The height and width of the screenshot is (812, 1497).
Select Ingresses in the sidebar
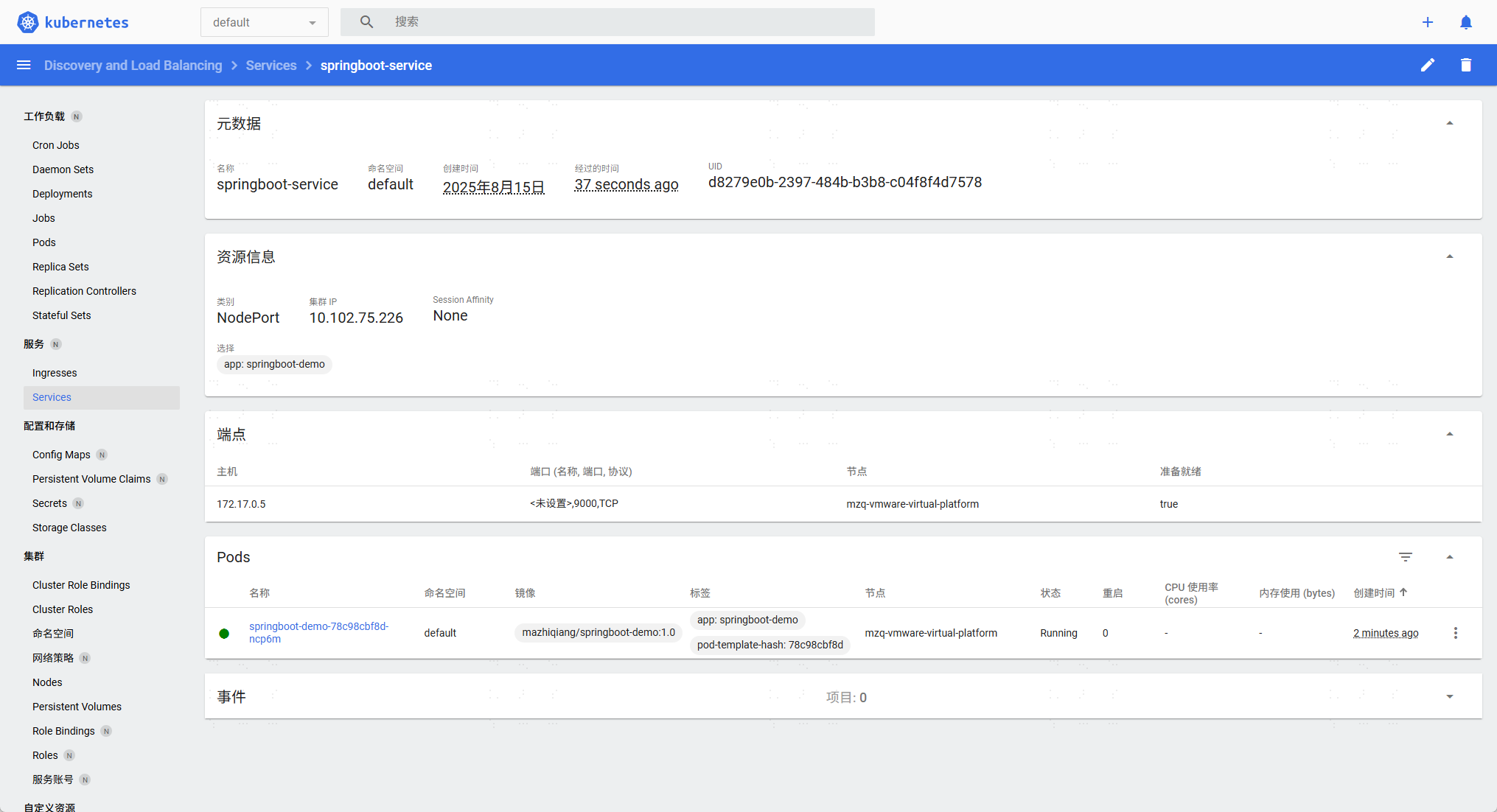55,373
